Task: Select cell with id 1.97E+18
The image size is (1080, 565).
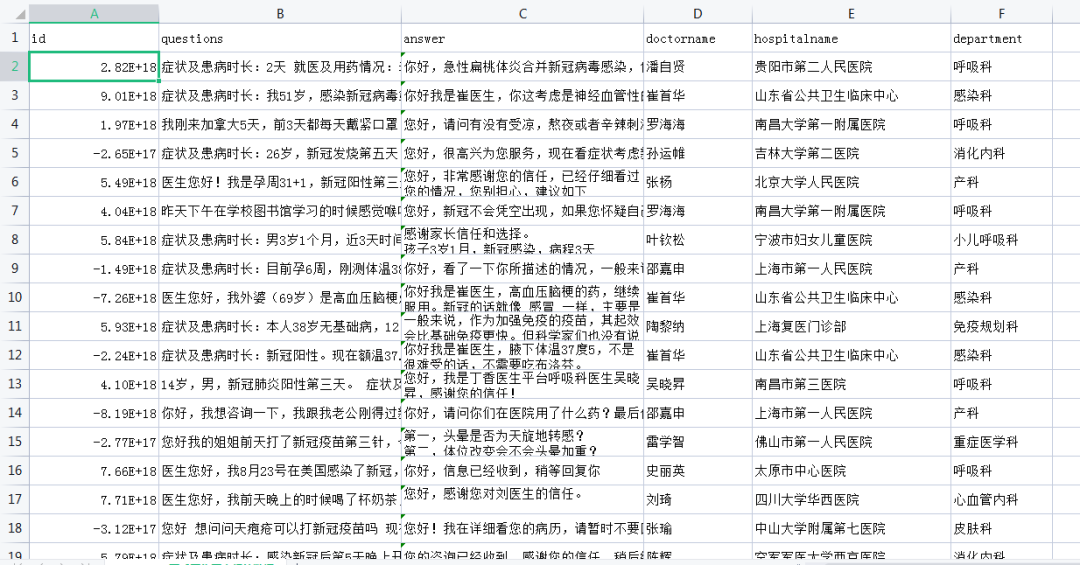Action: (x=94, y=125)
